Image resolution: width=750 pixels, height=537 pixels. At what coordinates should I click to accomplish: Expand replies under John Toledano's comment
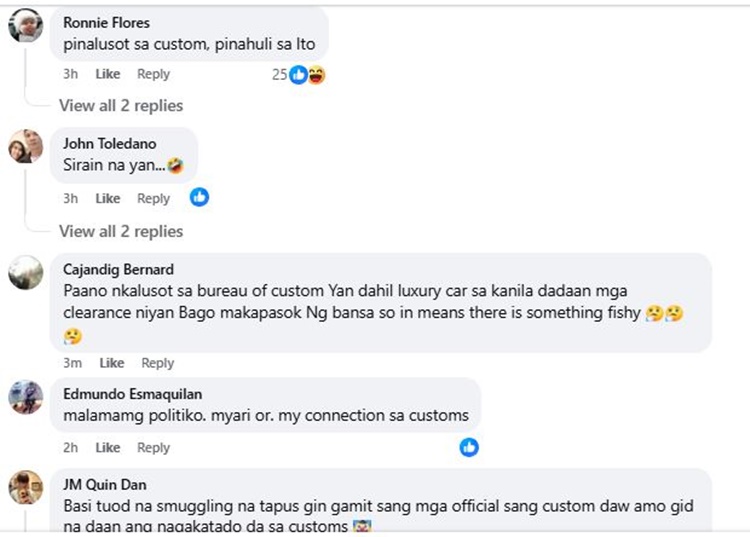tap(121, 231)
